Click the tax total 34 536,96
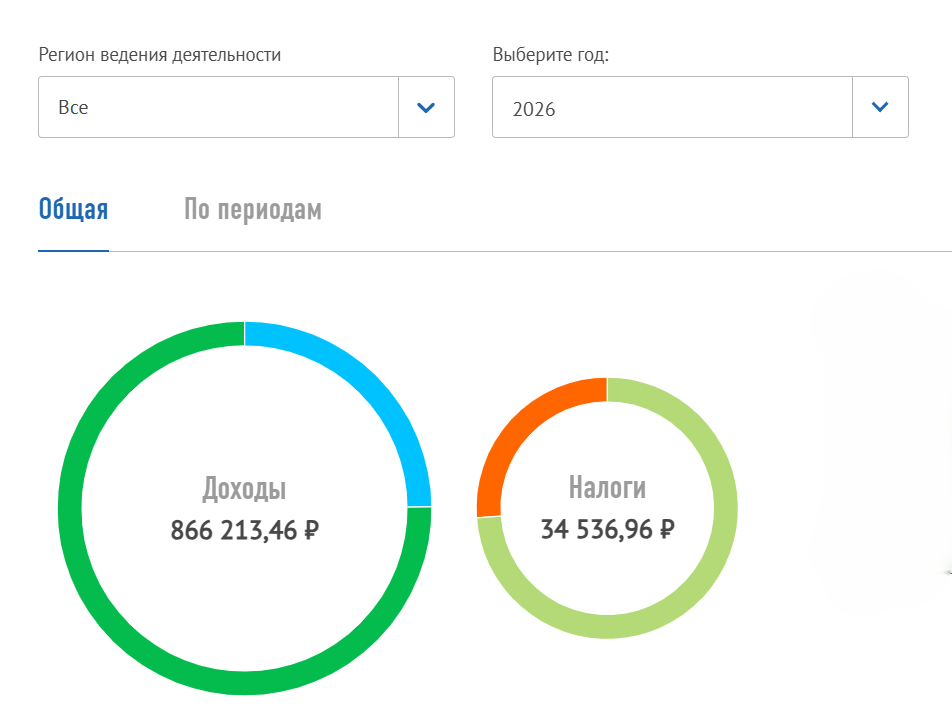The image size is (952, 724). [597, 528]
